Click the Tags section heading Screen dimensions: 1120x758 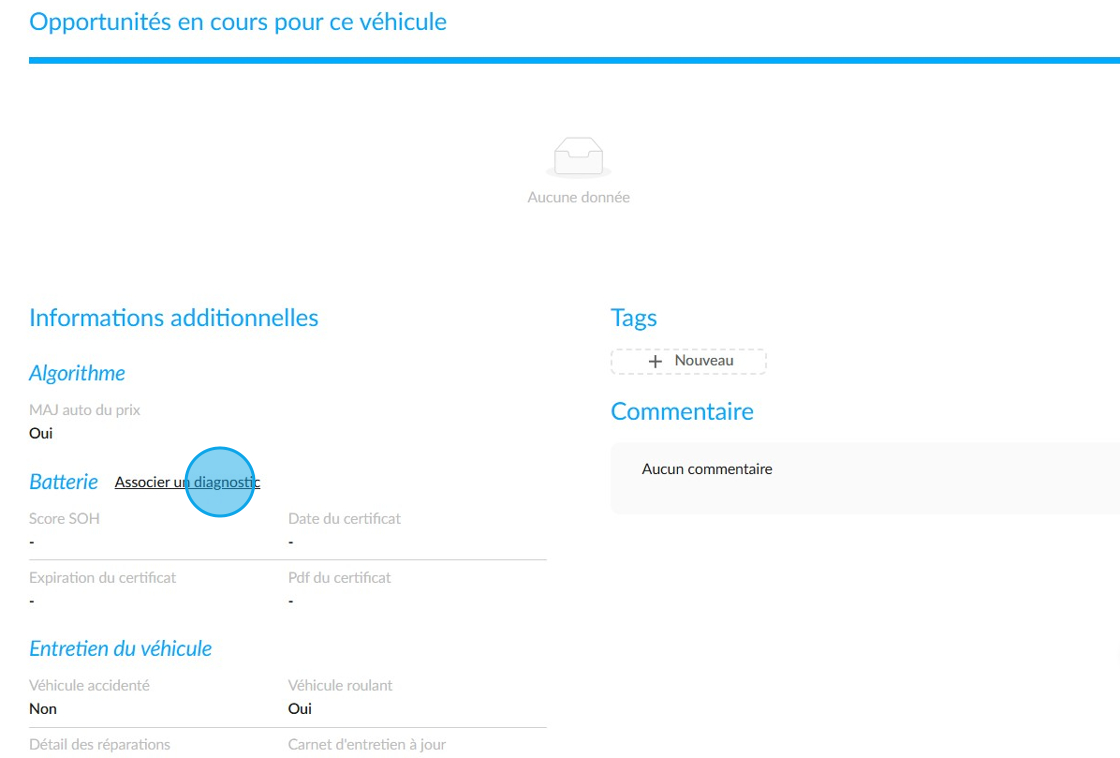[634, 318]
